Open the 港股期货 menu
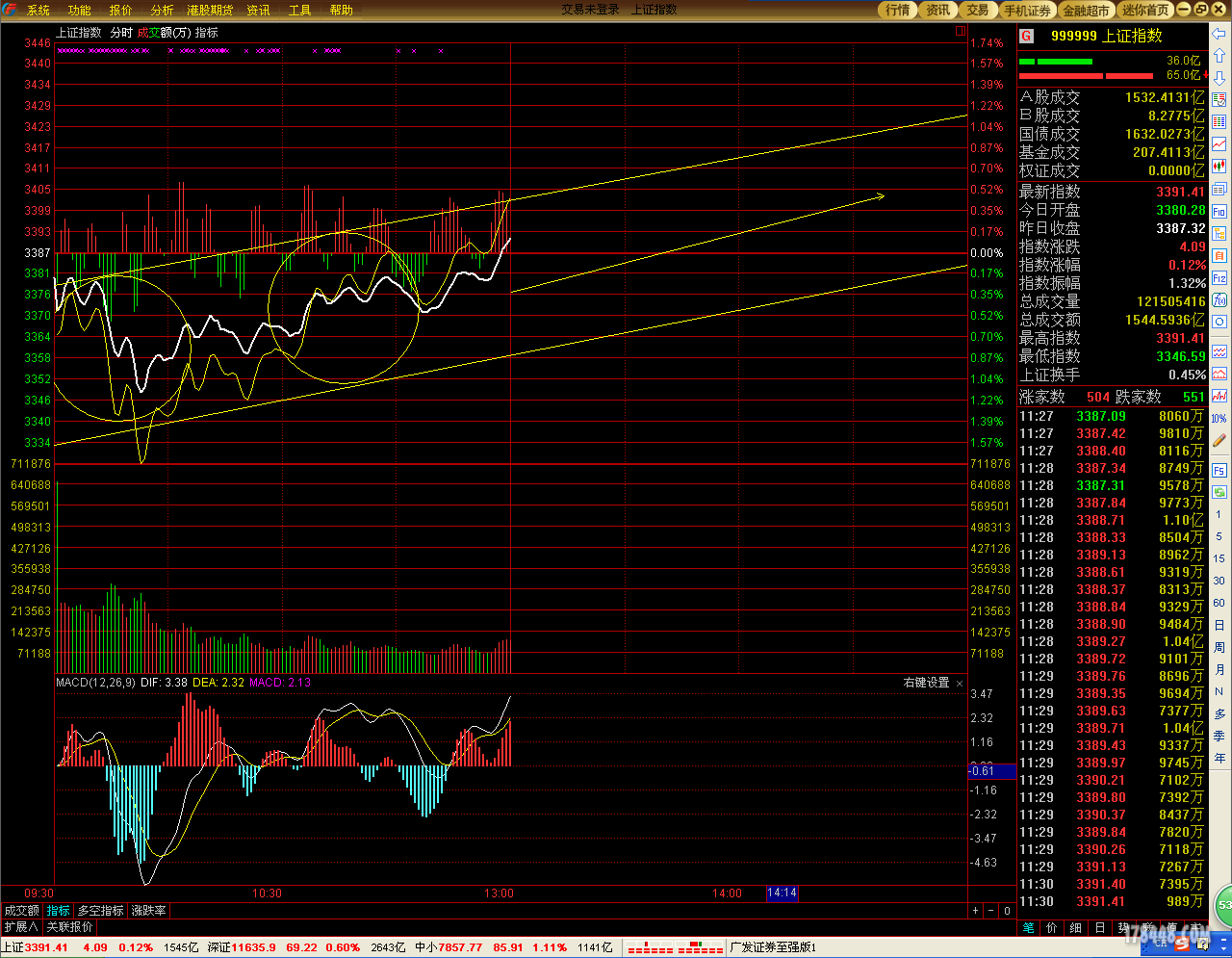 click(210, 10)
